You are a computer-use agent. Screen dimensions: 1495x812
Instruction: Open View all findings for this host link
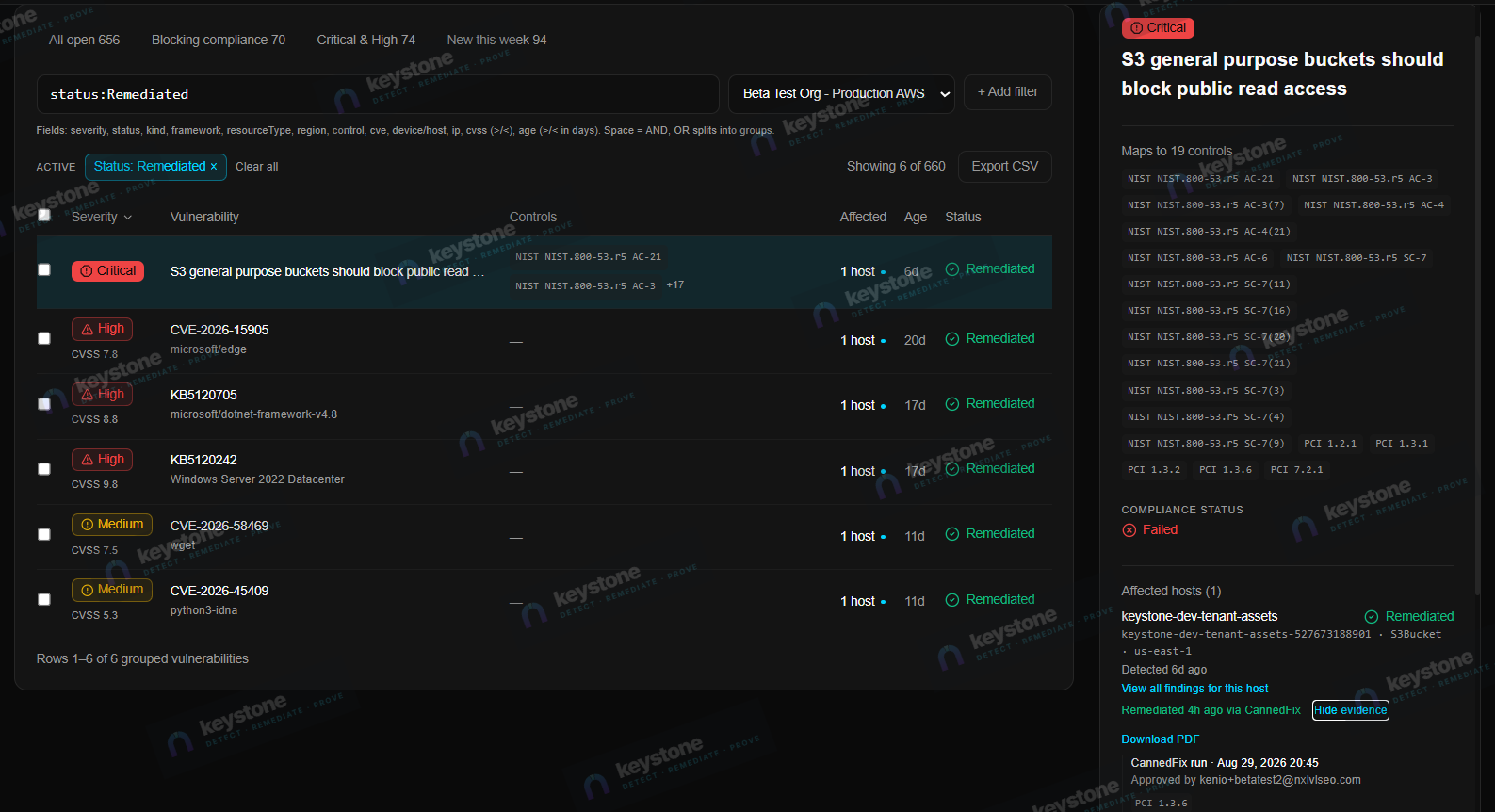1194,689
